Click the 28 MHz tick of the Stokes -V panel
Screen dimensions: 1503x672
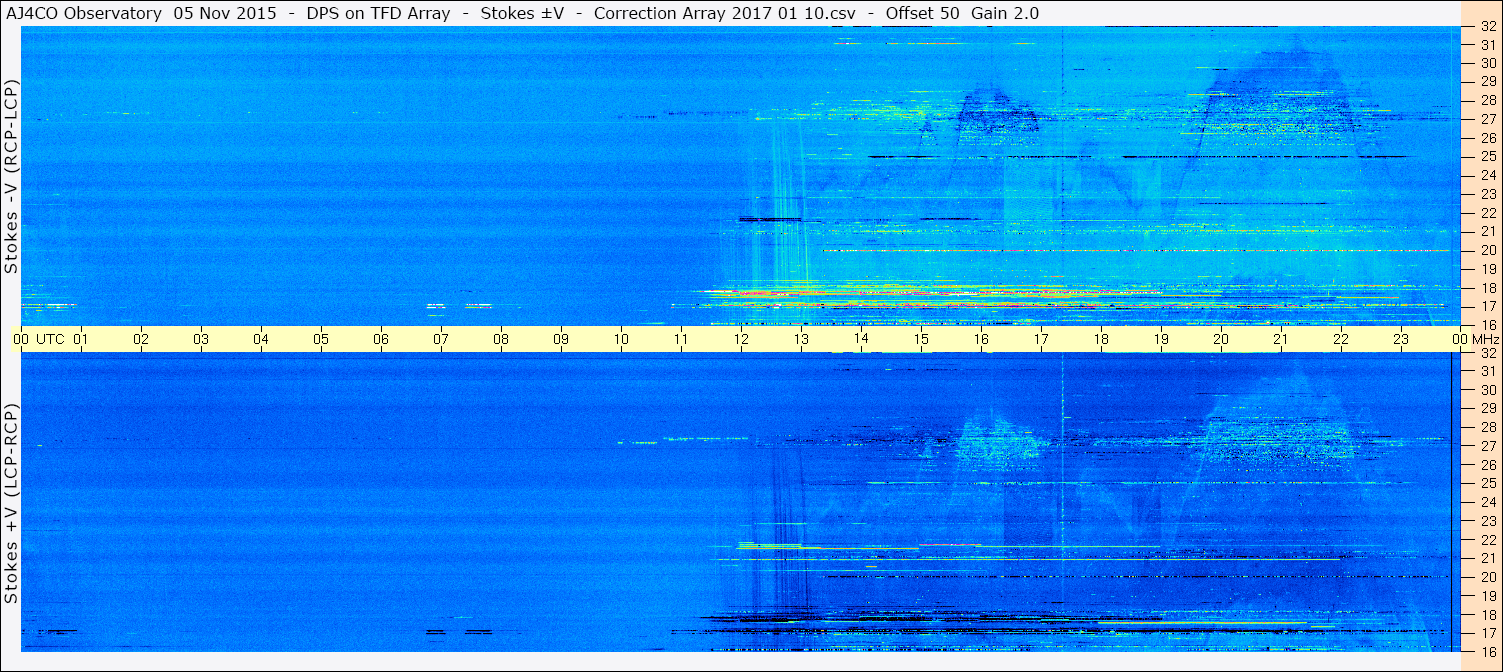[x=1487, y=100]
